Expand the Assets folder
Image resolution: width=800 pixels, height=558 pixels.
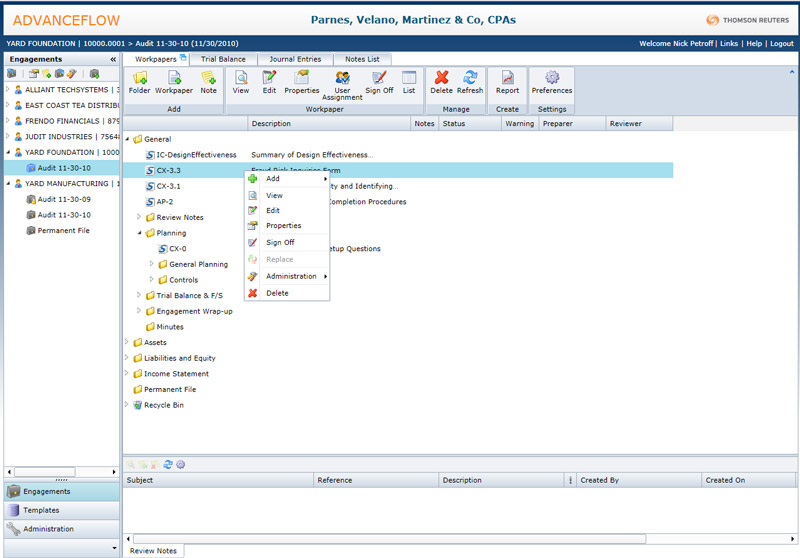tap(127, 342)
